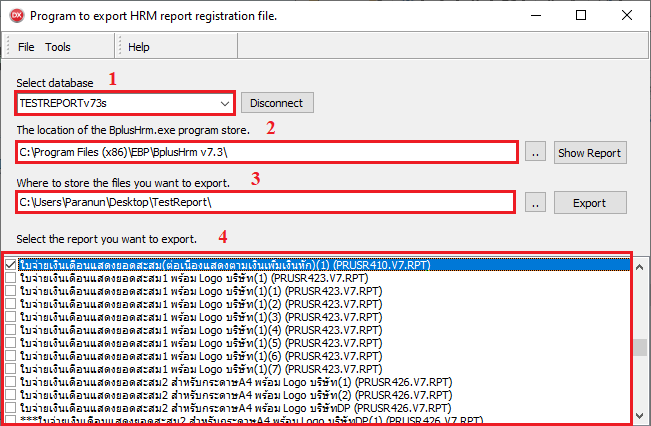
Task: Click the app icon in title bar
Action: pyautogui.click(x=15, y=16)
